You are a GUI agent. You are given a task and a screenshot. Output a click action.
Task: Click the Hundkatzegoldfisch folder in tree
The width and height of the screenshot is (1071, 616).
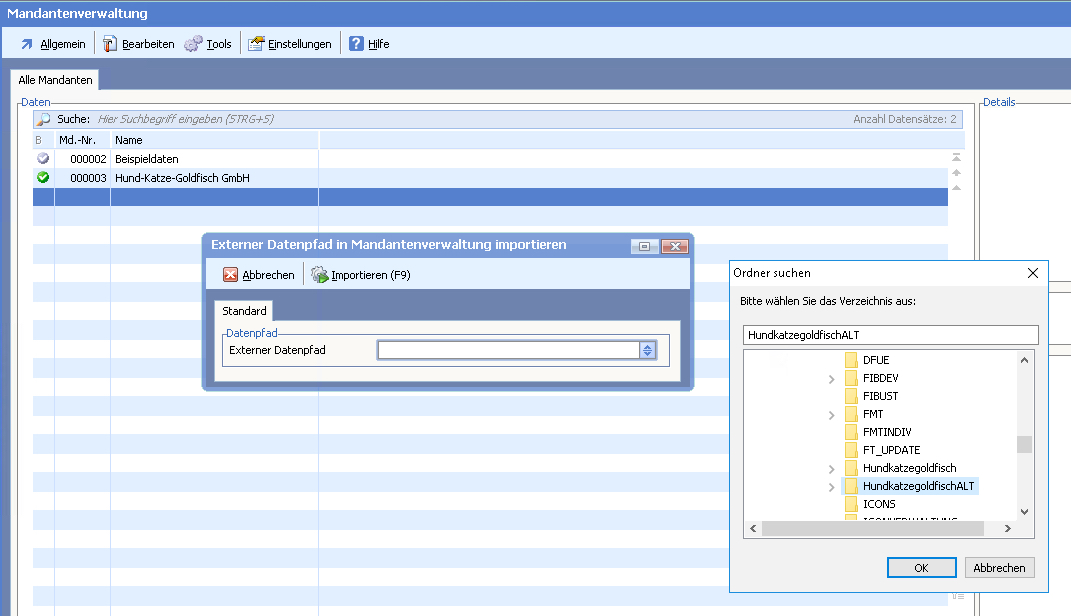pyautogui.click(x=909, y=468)
